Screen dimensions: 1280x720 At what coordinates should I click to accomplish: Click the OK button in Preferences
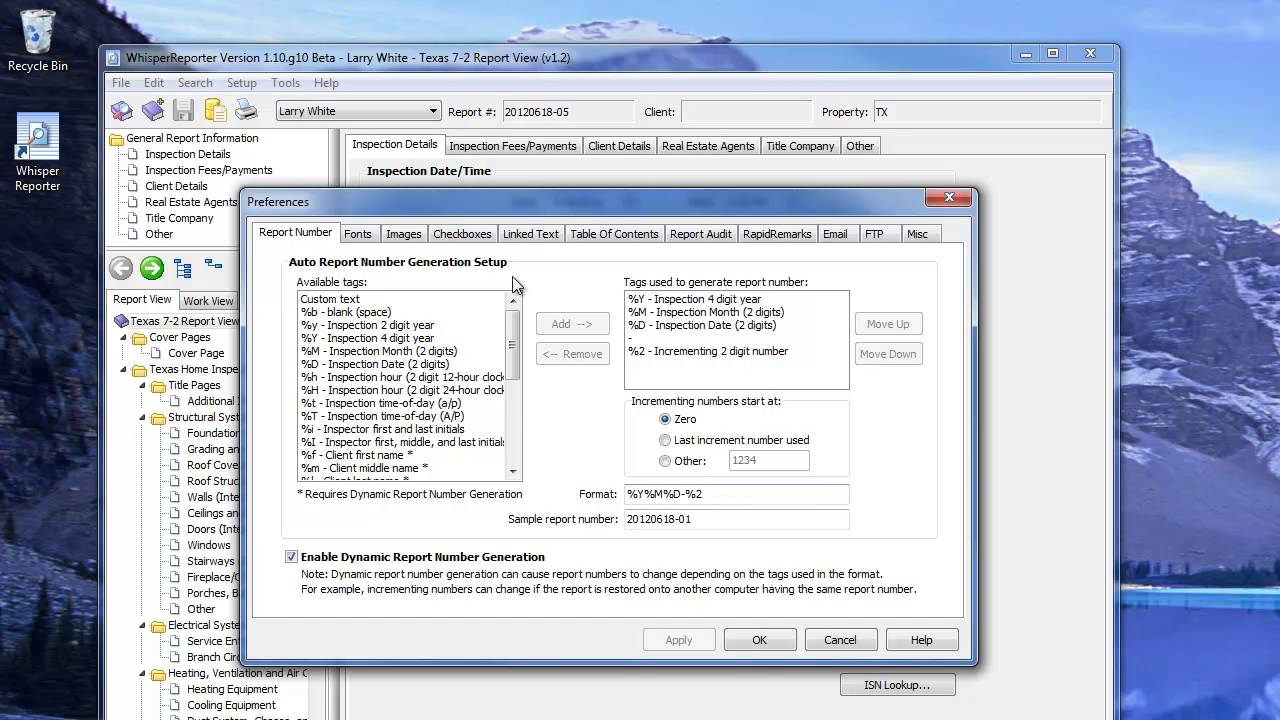tap(760, 640)
